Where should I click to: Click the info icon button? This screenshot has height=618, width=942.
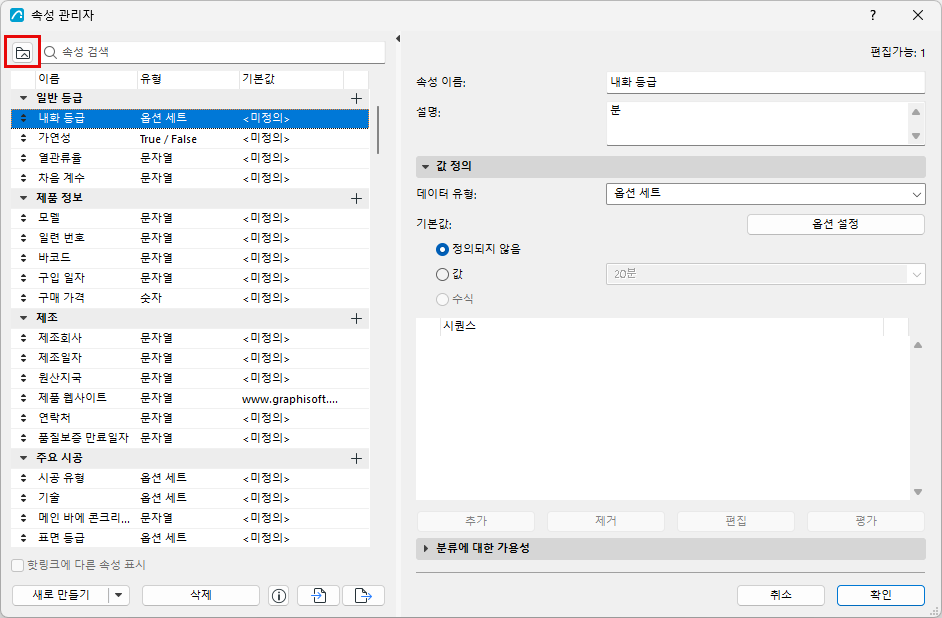279,596
